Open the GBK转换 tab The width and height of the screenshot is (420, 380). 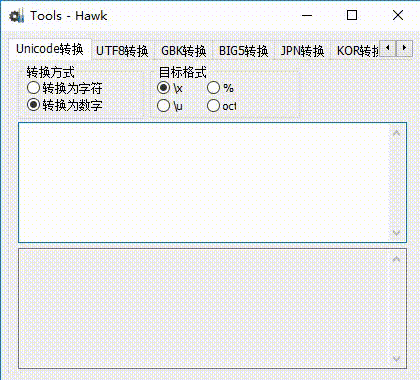tap(184, 51)
